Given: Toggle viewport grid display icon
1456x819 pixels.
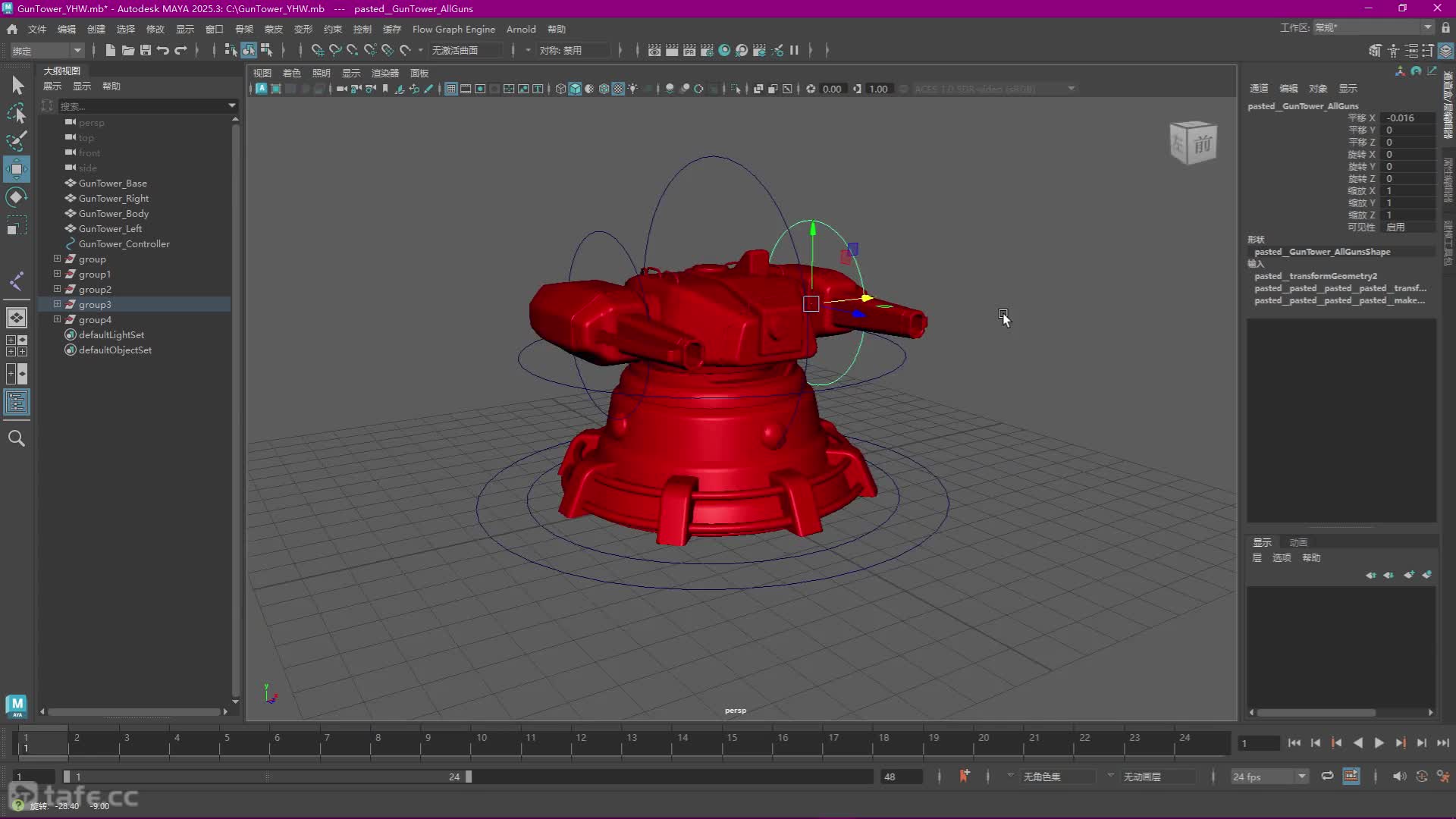Looking at the screenshot, I should click(x=451, y=89).
